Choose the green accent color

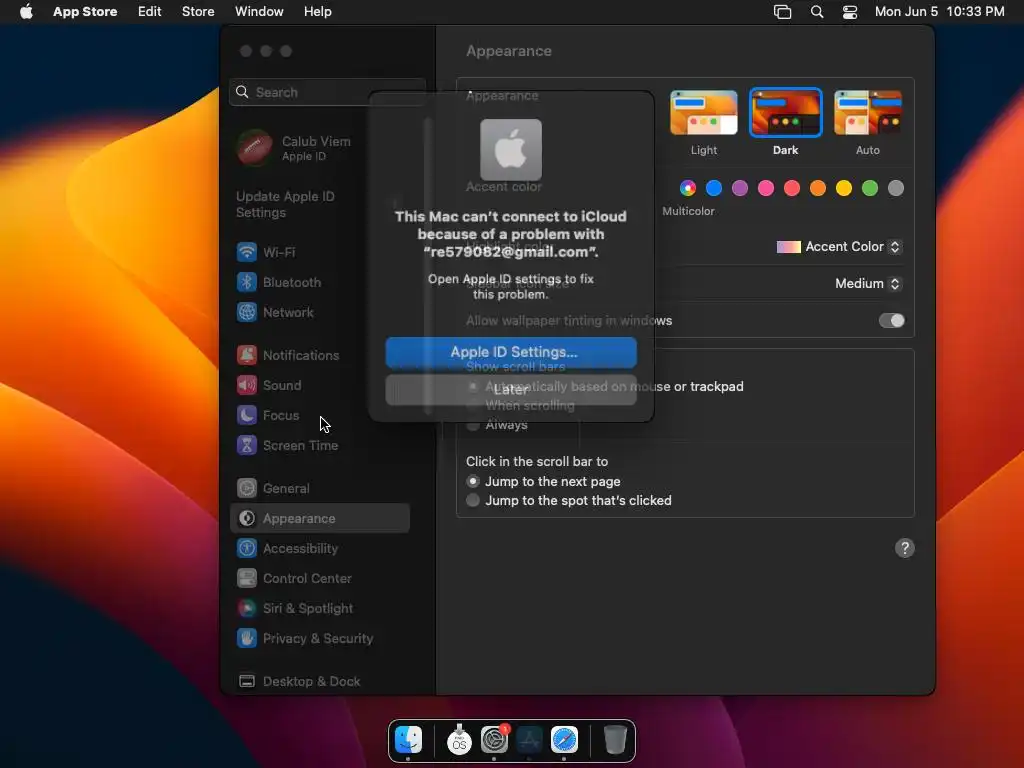[x=870, y=188]
